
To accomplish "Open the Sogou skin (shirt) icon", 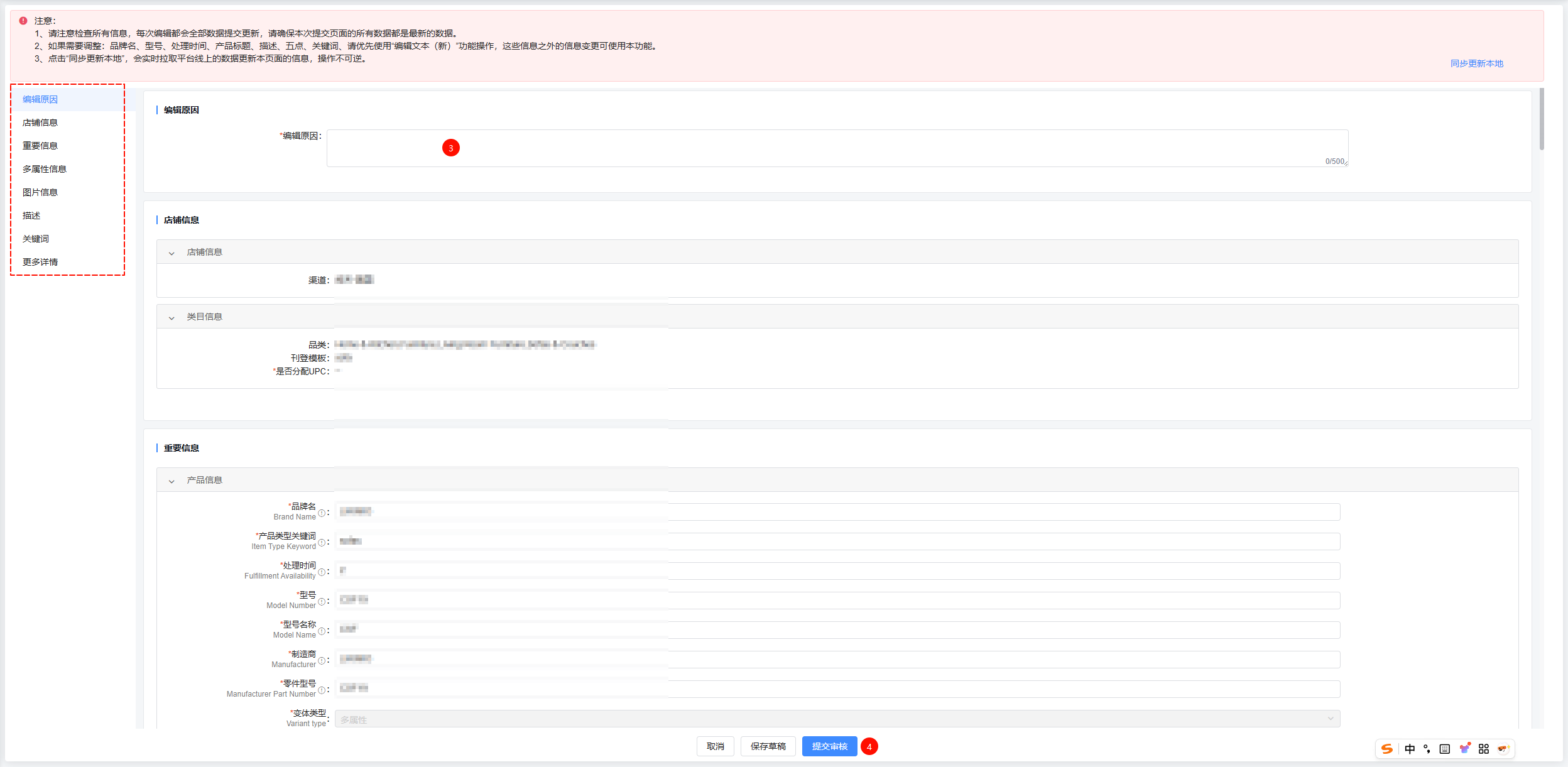I will point(1464,748).
